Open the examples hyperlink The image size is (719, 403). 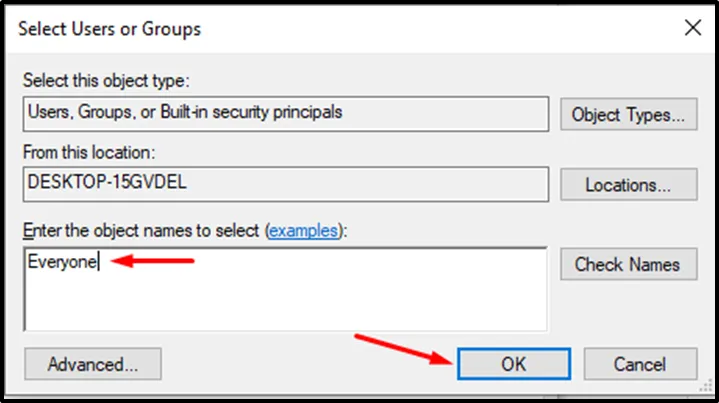pos(302,231)
